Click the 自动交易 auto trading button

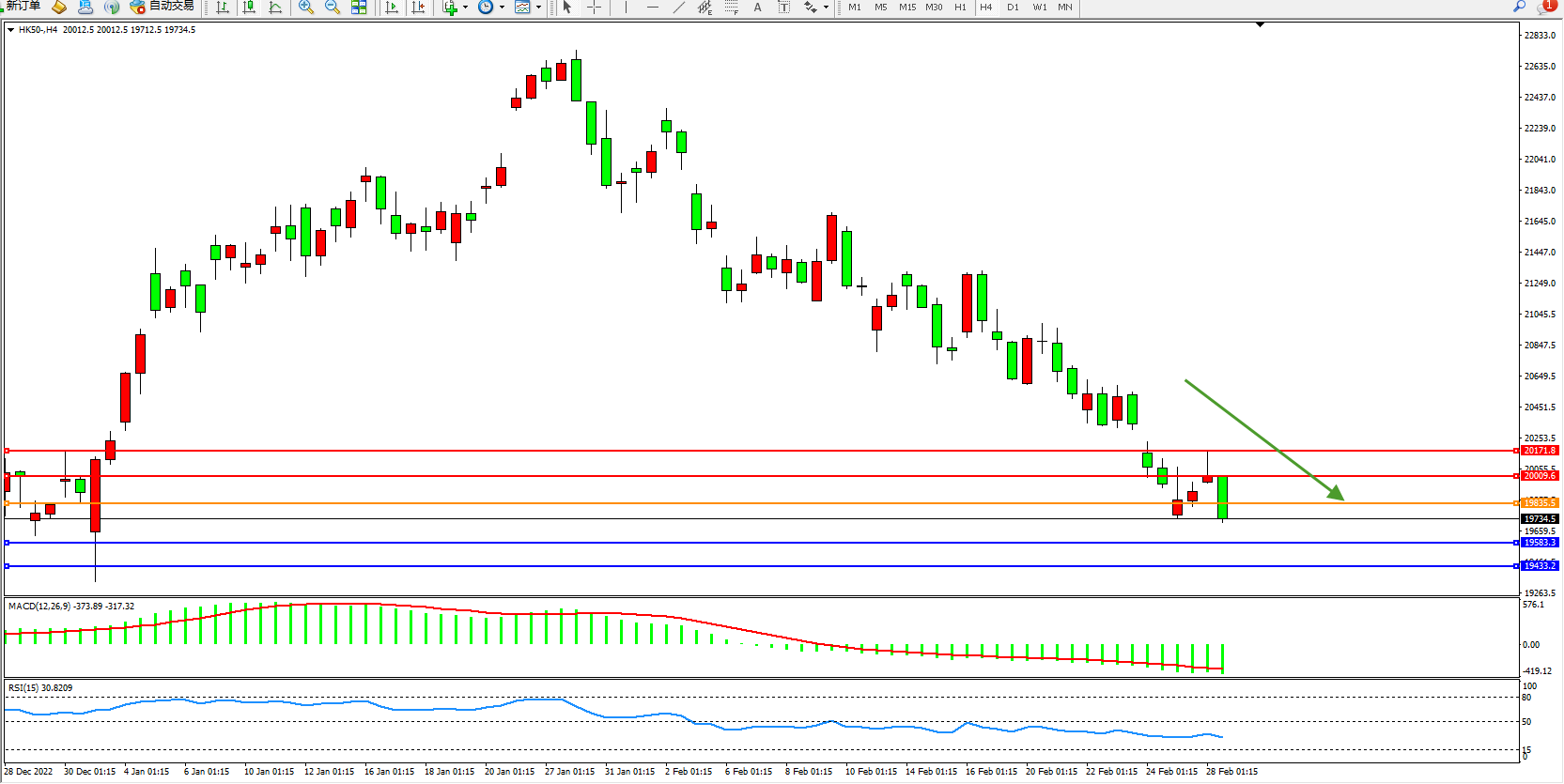coord(163,7)
